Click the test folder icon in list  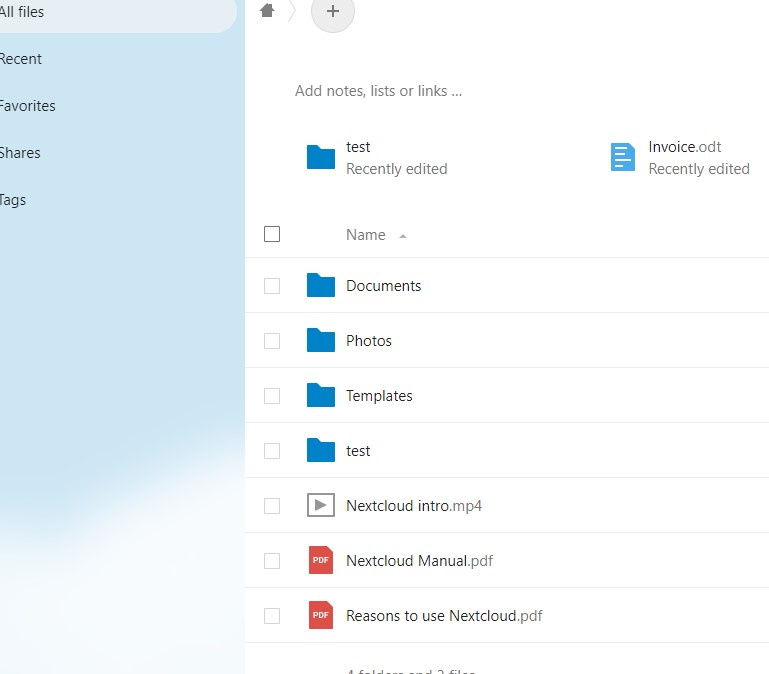click(321, 450)
